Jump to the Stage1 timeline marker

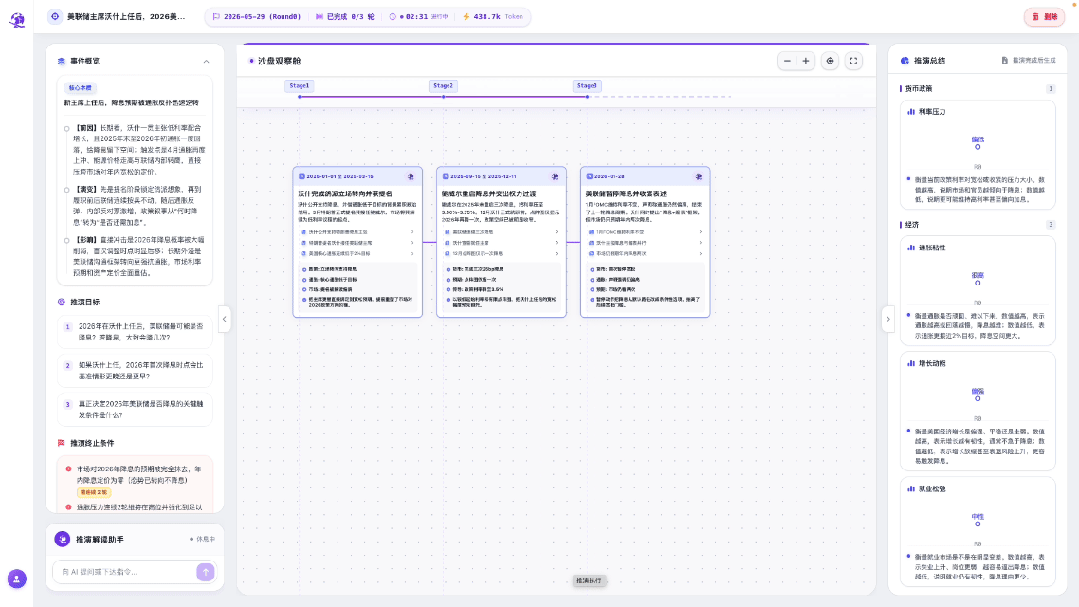[299, 86]
